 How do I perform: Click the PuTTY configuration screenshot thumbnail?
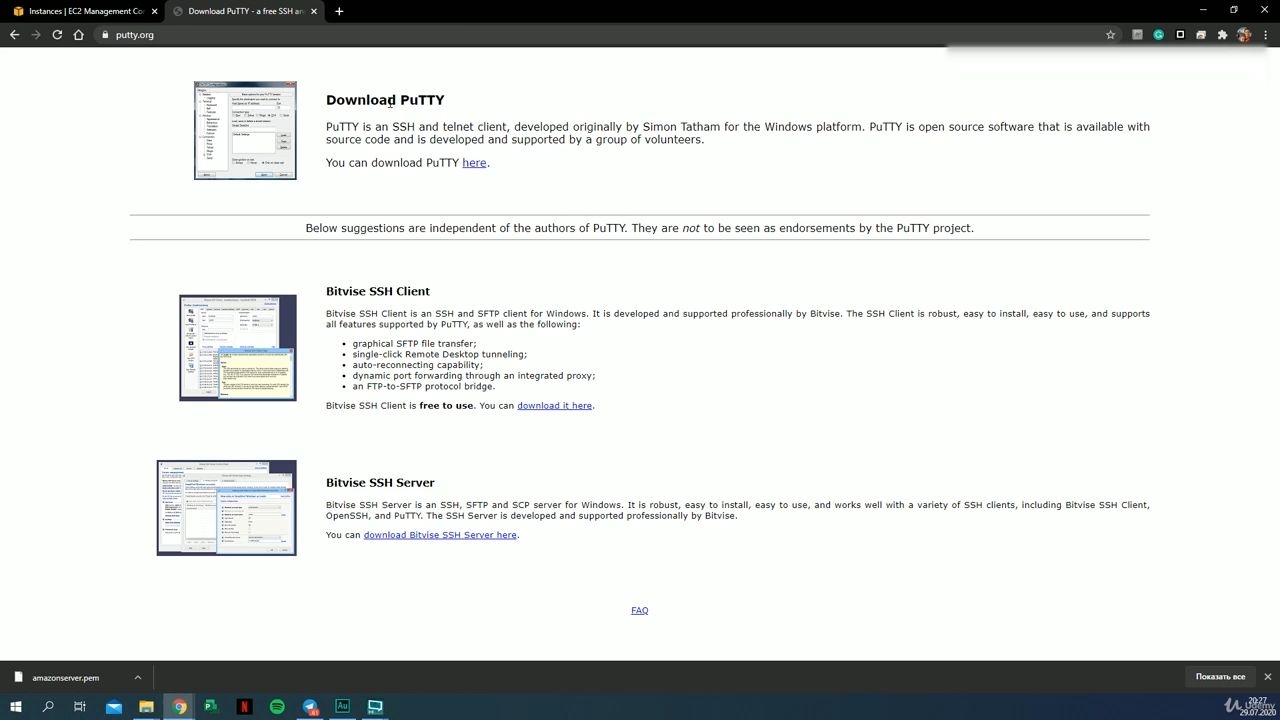[x=245, y=131]
